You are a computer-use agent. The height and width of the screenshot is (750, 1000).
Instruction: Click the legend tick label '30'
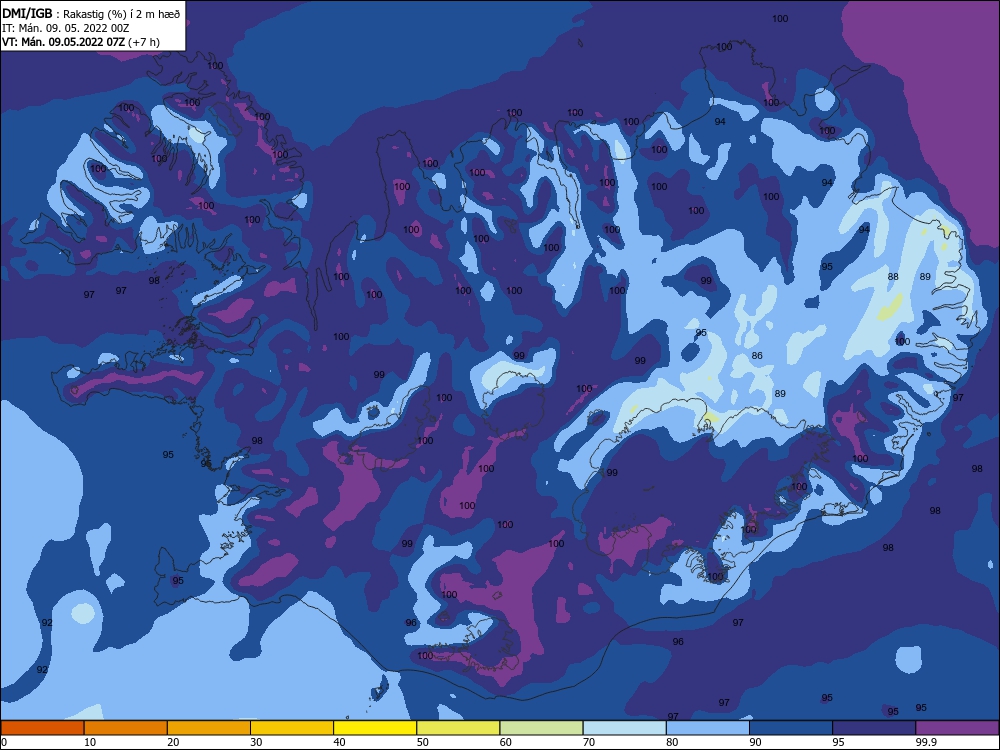tap(256, 742)
